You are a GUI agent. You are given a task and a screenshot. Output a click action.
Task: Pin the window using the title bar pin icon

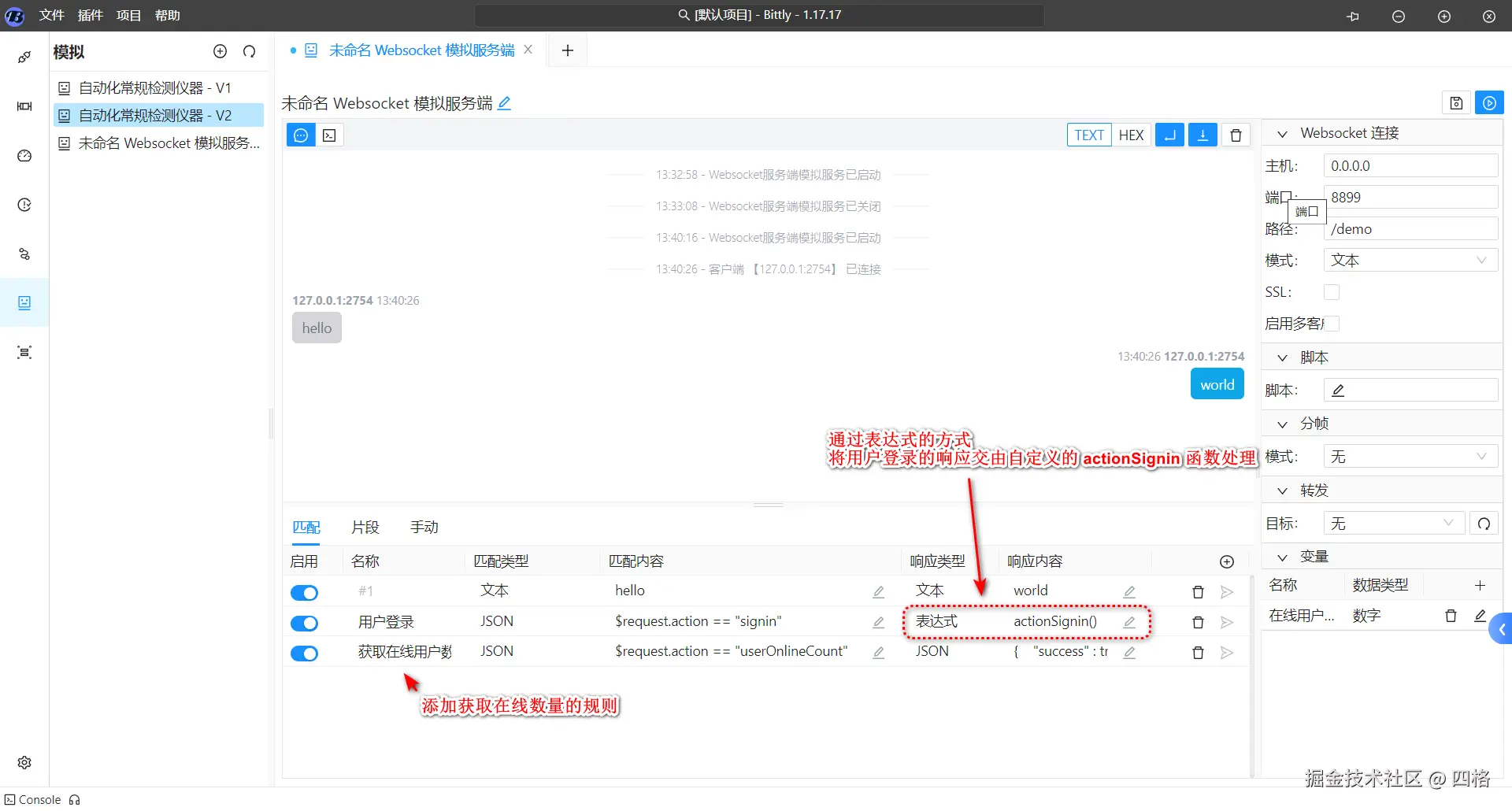(x=1353, y=16)
